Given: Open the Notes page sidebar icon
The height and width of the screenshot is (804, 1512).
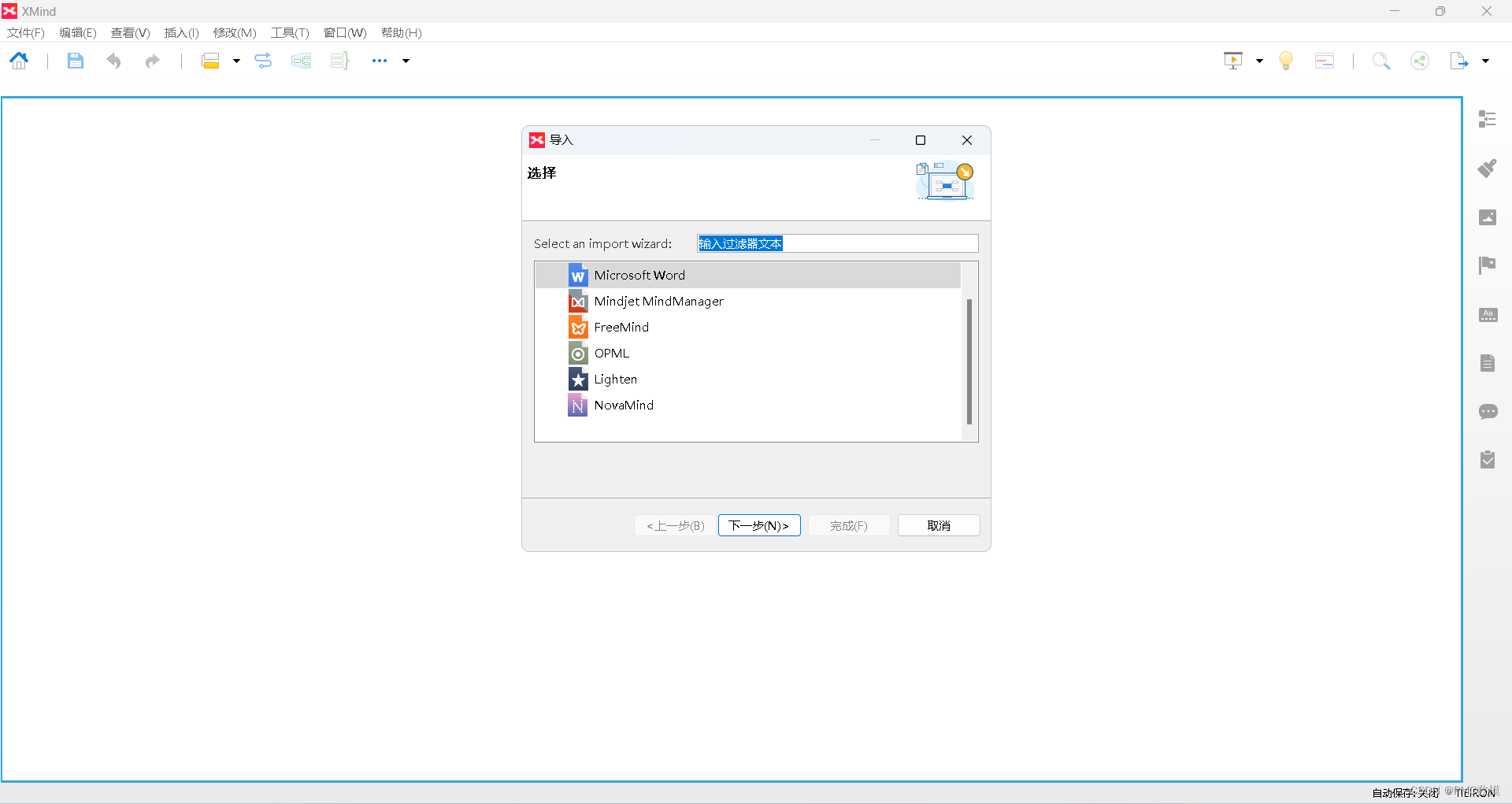Looking at the screenshot, I should pos(1488,363).
